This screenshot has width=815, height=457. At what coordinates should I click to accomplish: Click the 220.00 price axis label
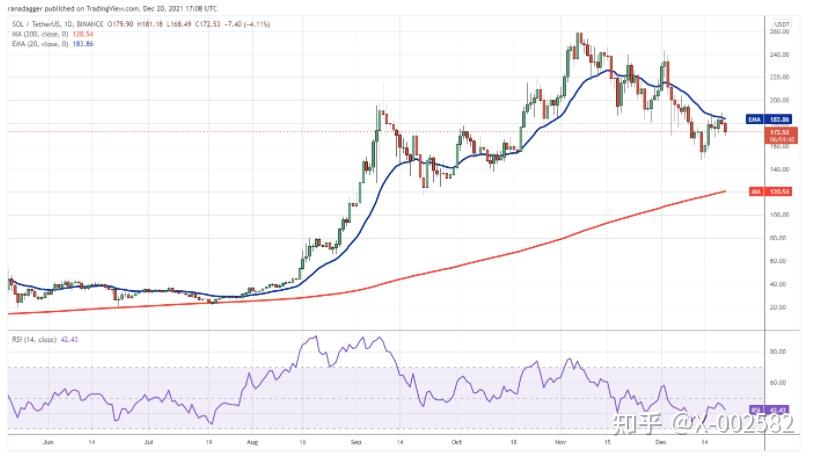(x=779, y=77)
